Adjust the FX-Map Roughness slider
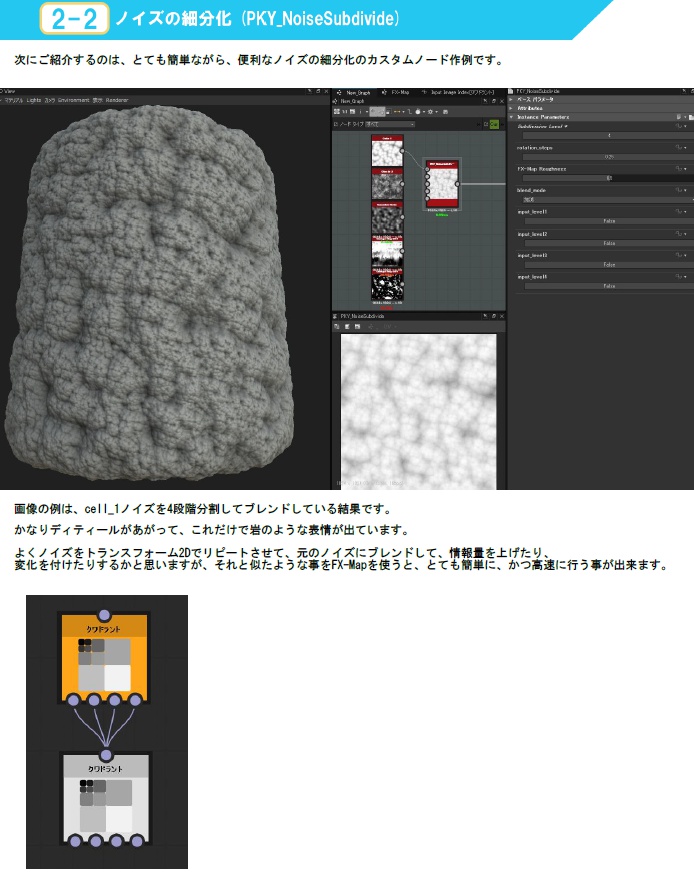694x873 pixels. coord(608,178)
